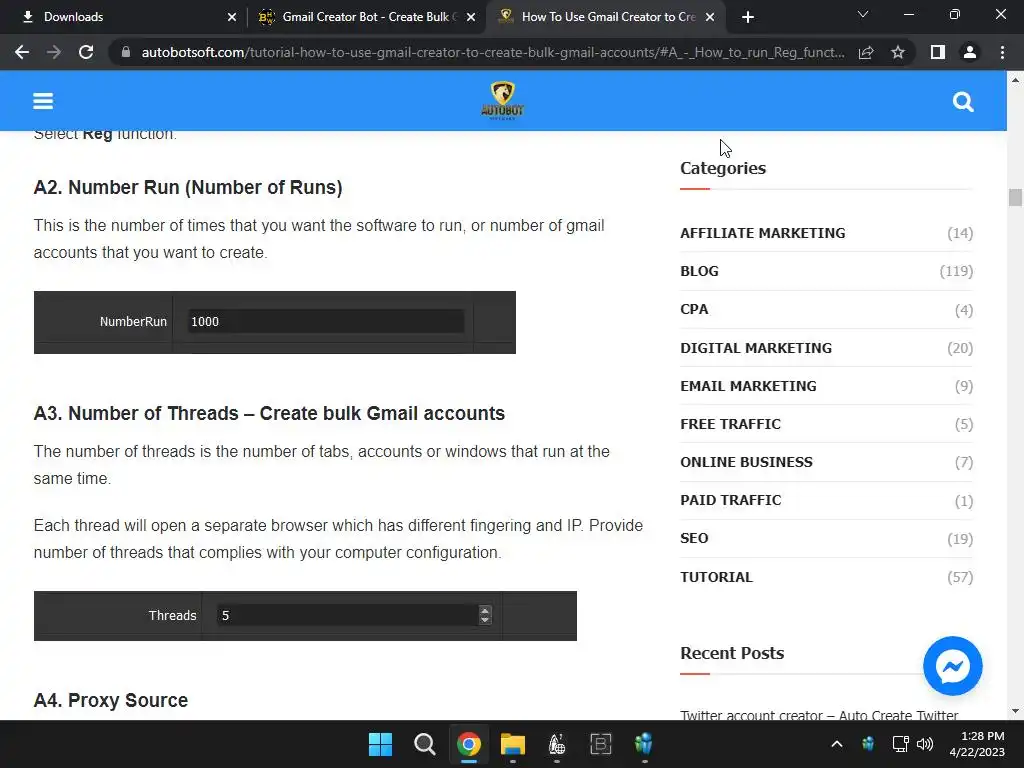Go back to previous page
This screenshot has width=1024, height=768.
click(x=22, y=52)
